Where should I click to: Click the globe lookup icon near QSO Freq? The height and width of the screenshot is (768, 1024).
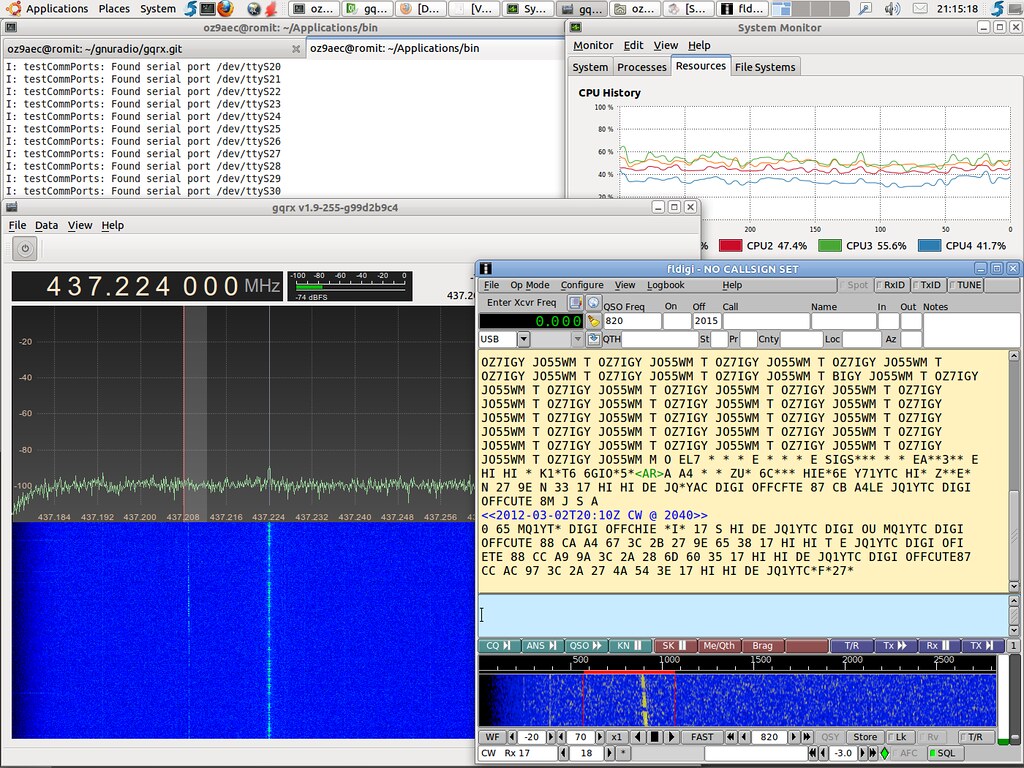(593, 303)
